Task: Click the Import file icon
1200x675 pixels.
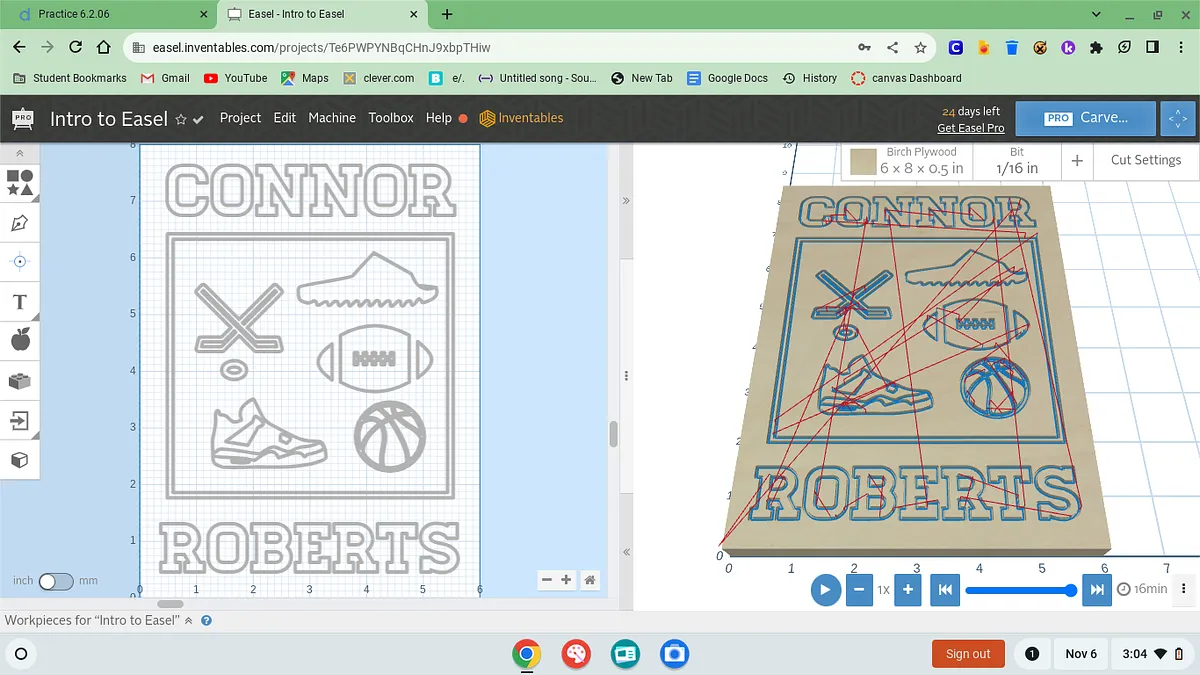Action: 20,420
